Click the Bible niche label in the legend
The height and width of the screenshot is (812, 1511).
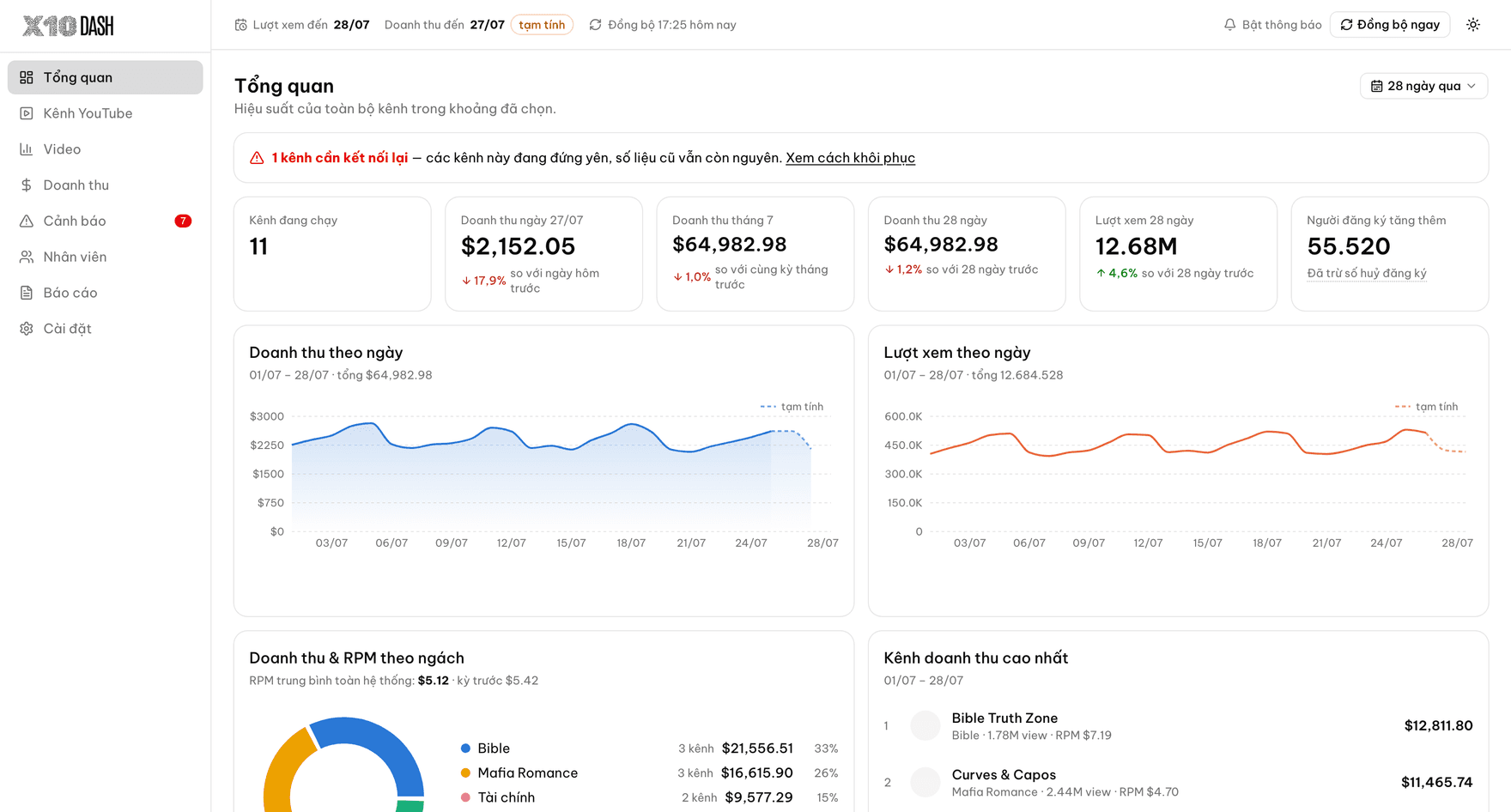coord(494,748)
